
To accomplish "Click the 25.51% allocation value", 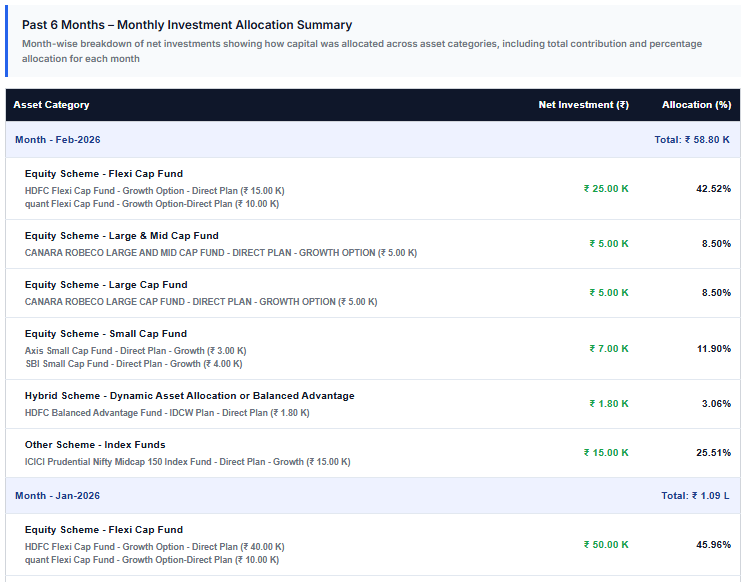I will coord(713,453).
